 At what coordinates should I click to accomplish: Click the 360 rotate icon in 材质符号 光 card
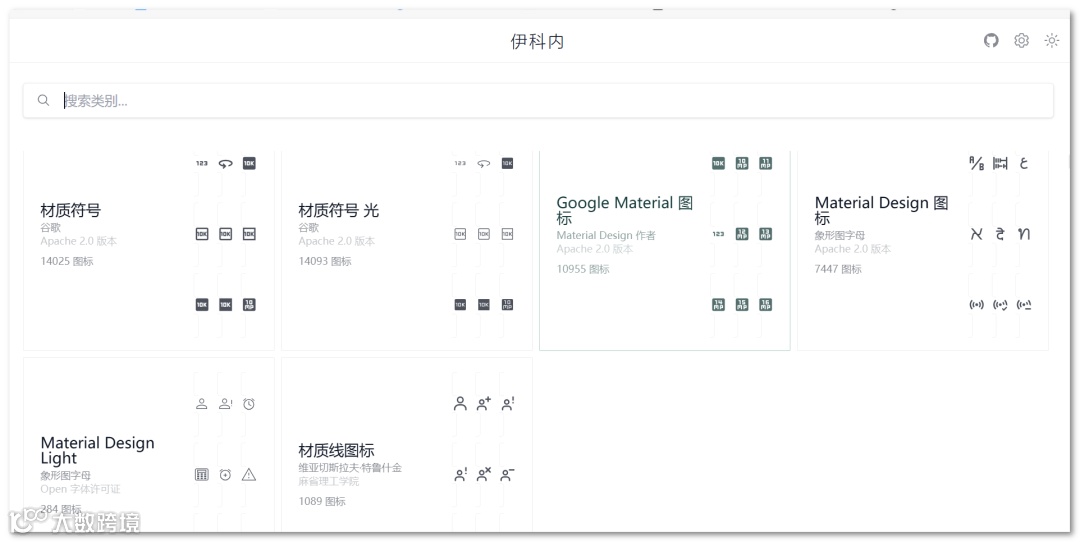(x=484, y=163)
